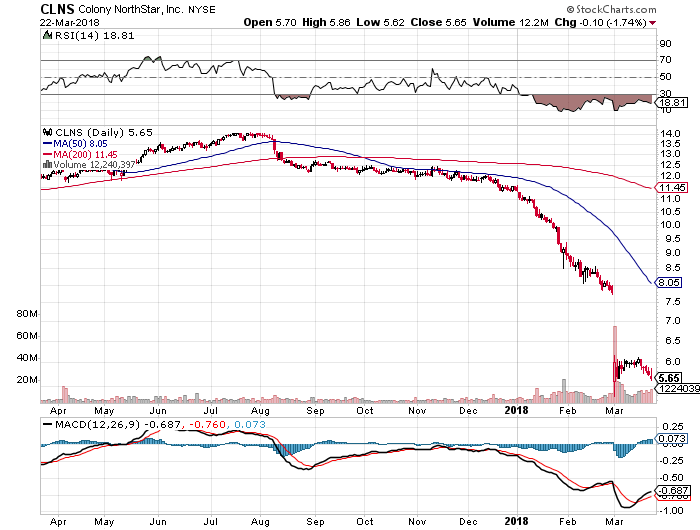
Task: Click the MA(200) 11.45 legend text
Action: [85, 154]
